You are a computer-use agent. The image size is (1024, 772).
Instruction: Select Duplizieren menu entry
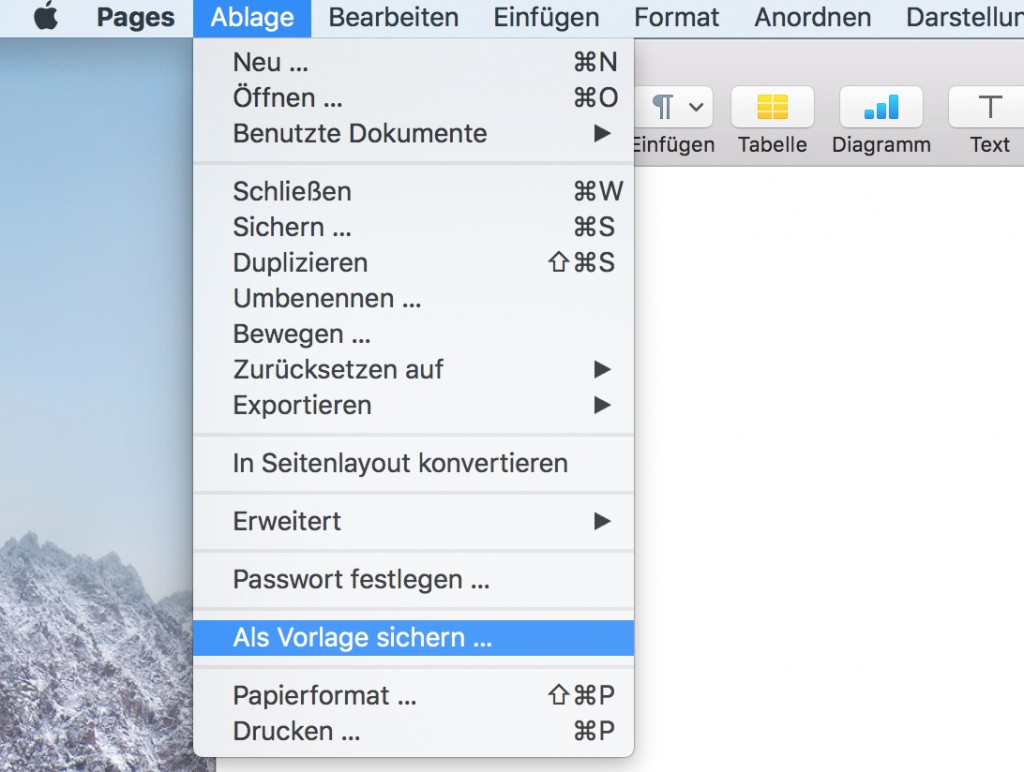[x=300, y=263]
